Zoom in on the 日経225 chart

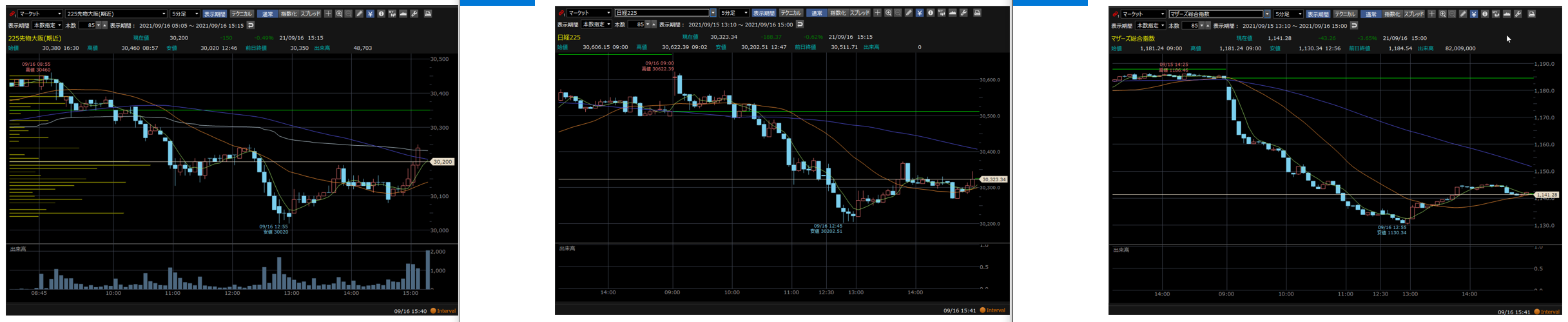[x=888, y=13]
